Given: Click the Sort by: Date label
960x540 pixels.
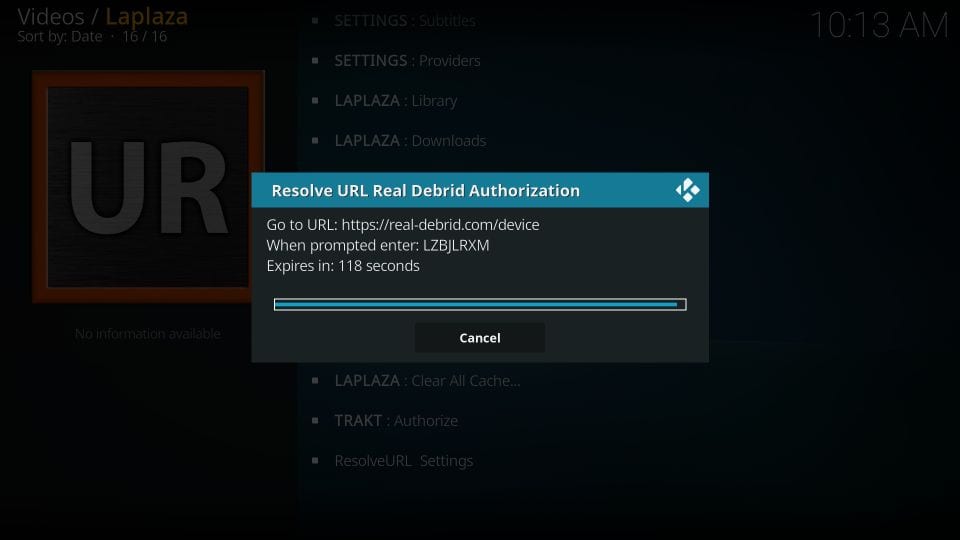Looking at the screenshot, I should 60,37.
